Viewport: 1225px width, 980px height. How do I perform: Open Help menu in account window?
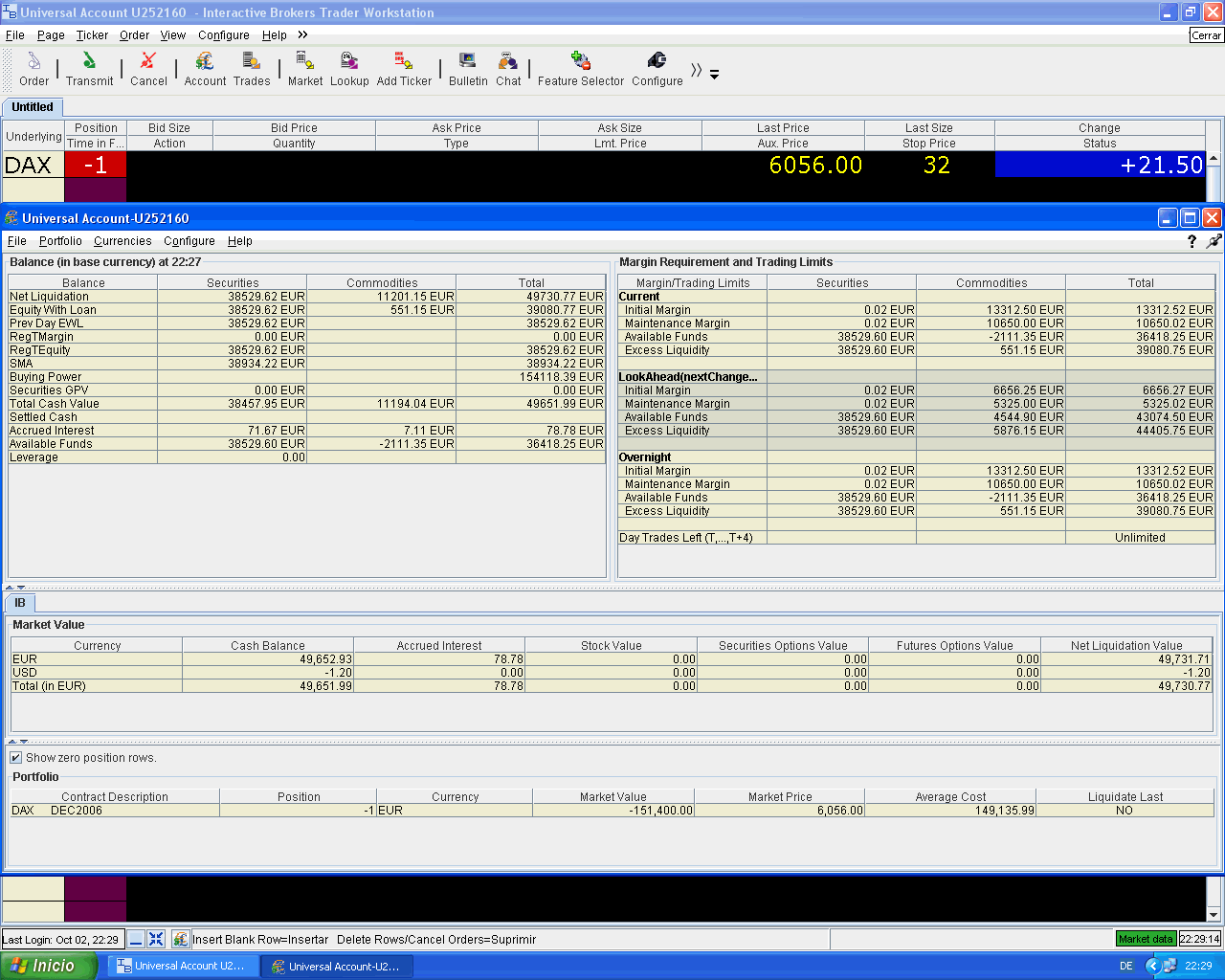click(240, 241)
